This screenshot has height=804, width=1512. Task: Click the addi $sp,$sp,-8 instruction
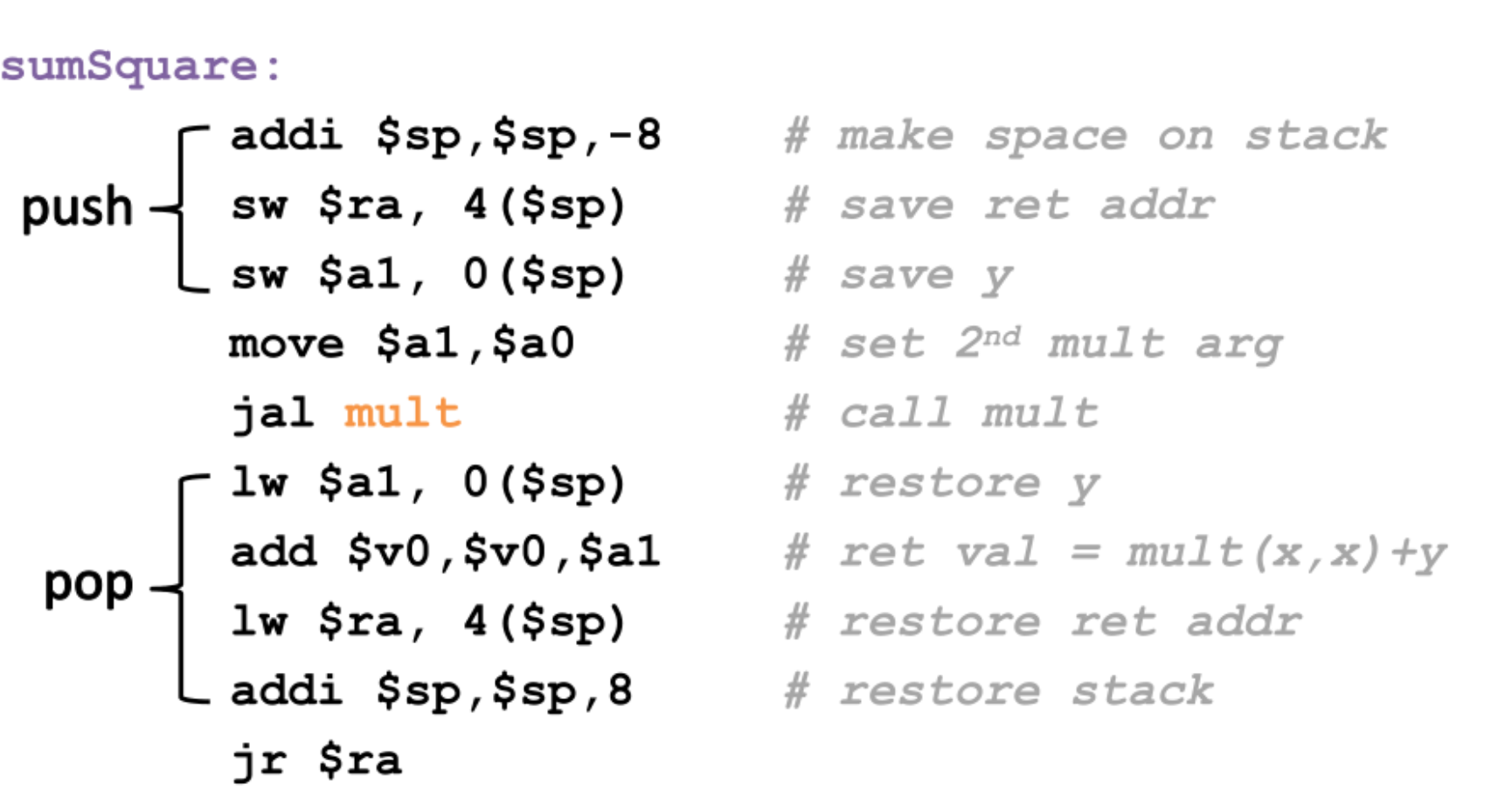point(446,136)
